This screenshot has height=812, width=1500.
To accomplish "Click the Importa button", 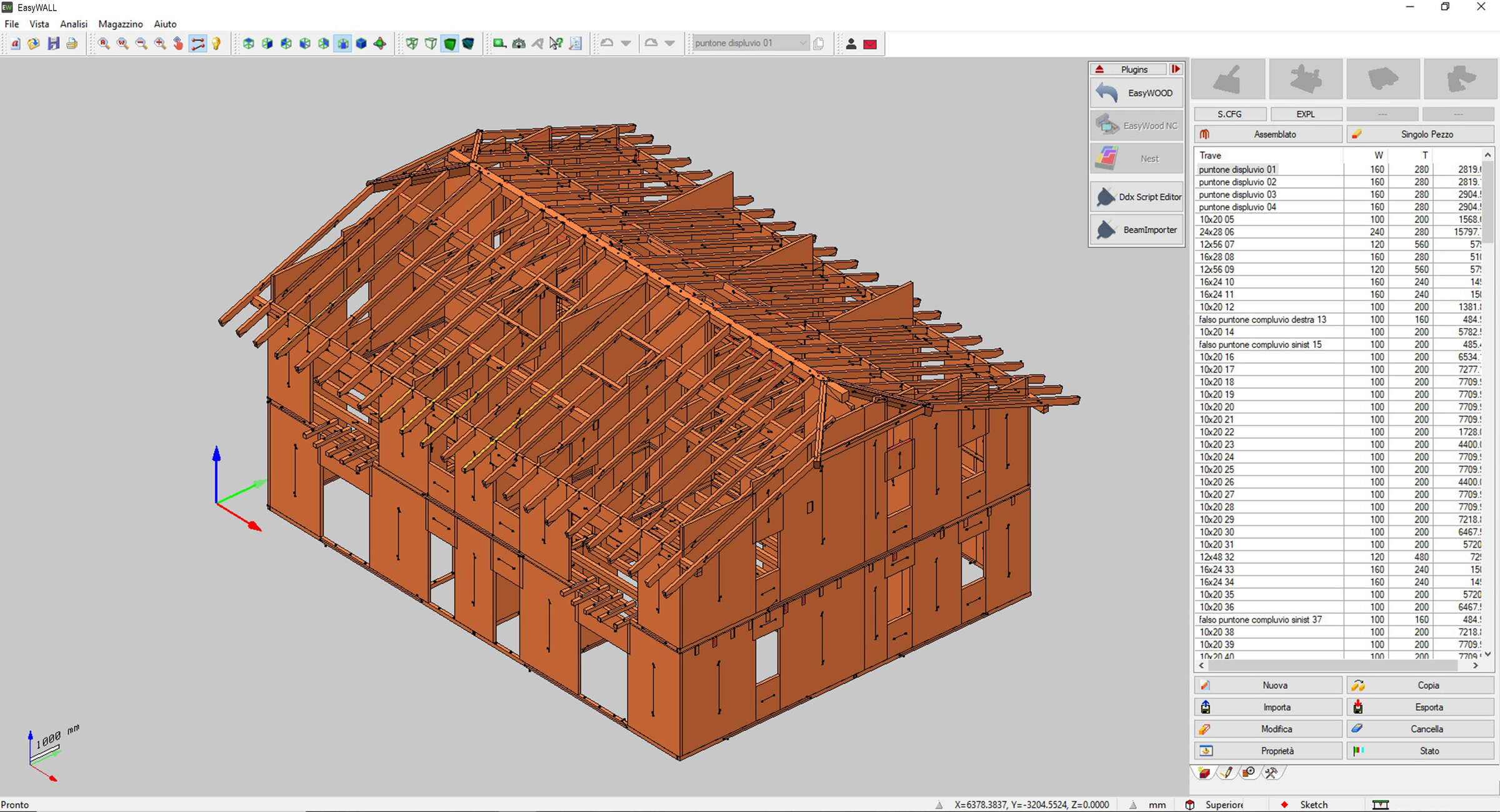I will [x=1267, y=707].
